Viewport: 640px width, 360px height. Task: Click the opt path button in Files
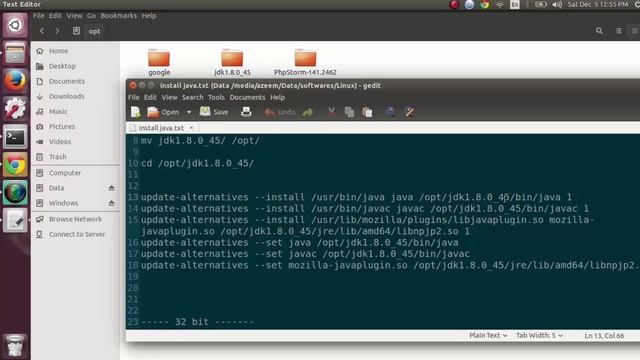[94, 31]
